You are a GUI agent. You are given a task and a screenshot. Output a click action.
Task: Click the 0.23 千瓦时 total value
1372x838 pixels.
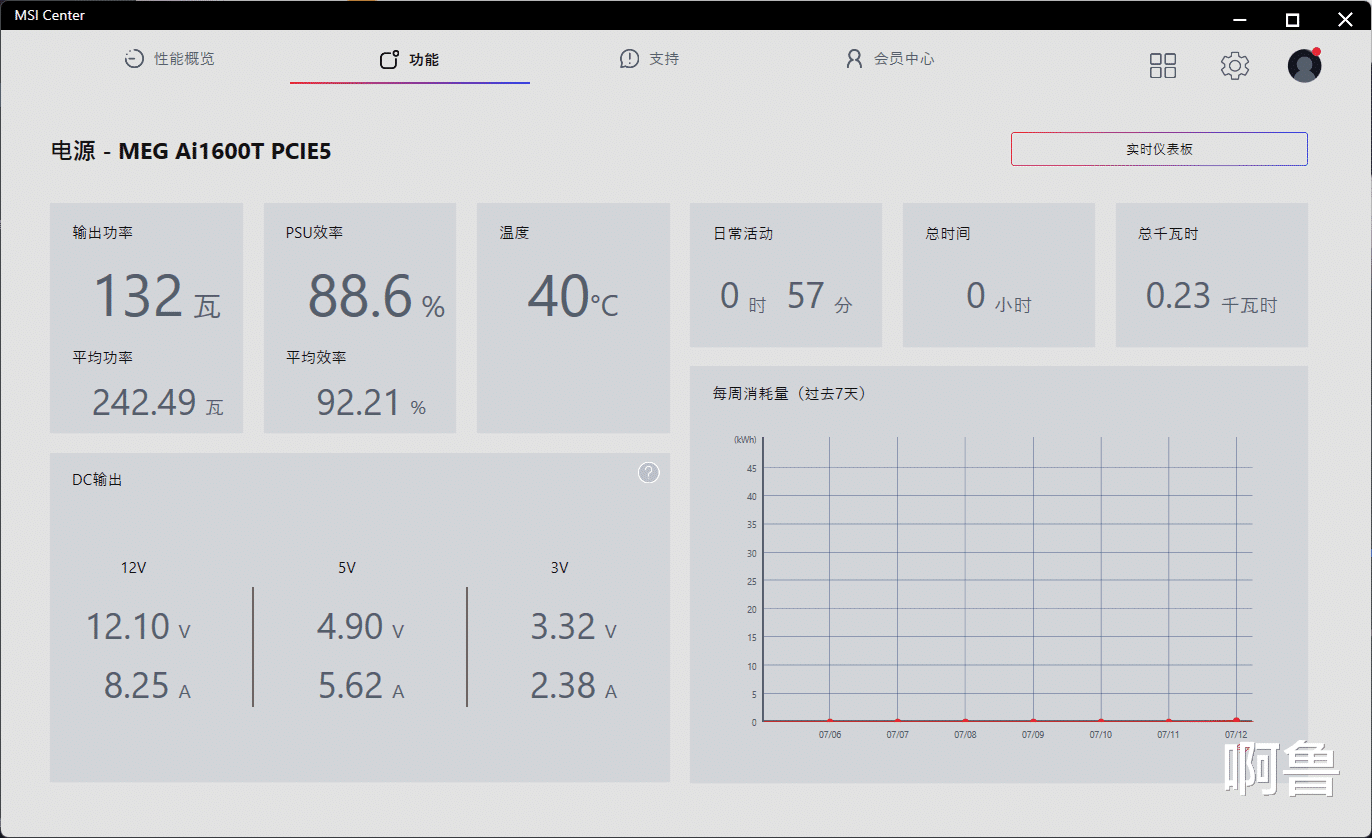(1211, 297)
